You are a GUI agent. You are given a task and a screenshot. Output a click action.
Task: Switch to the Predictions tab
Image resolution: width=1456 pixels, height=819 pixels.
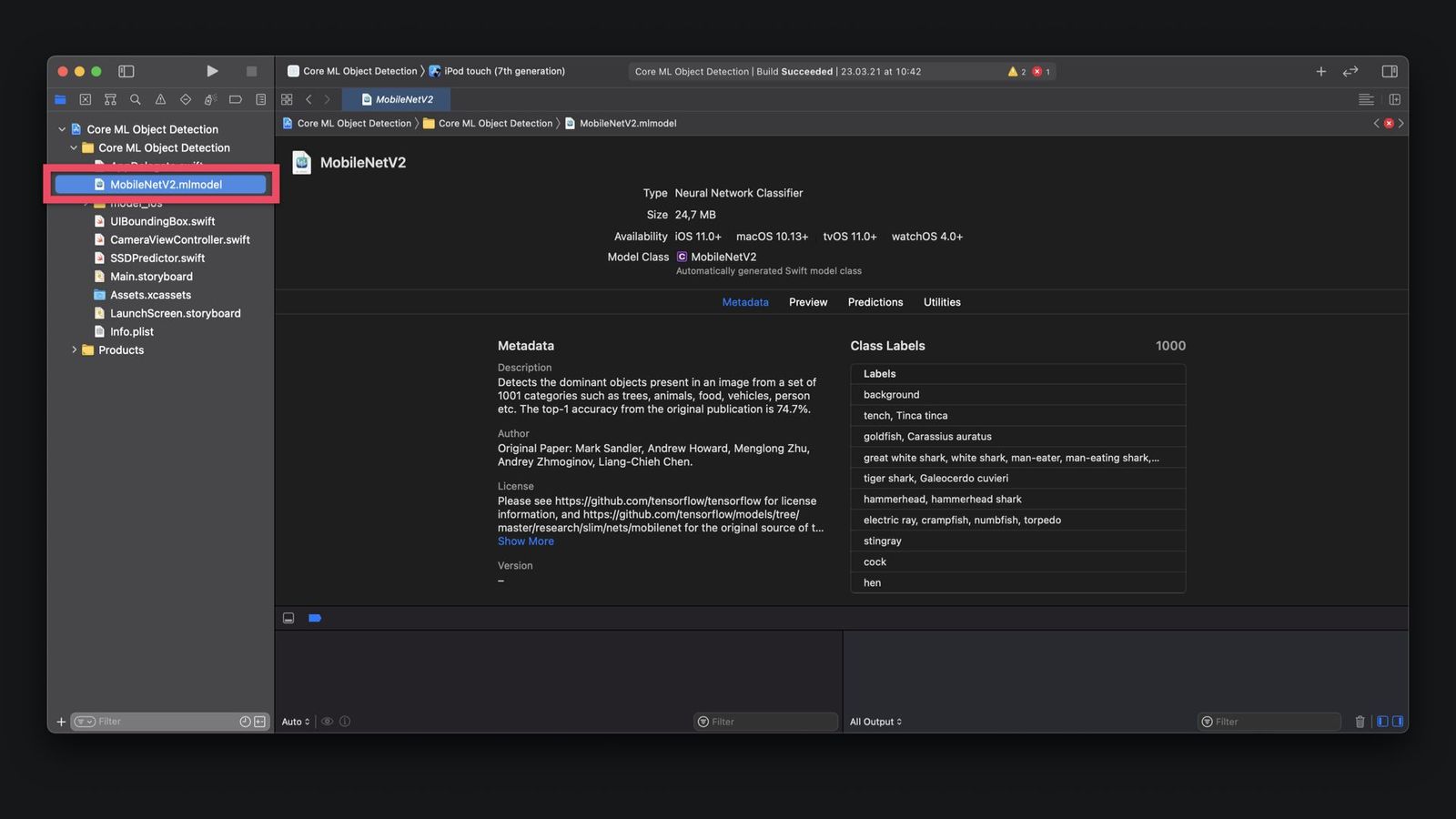pos(875,301)
